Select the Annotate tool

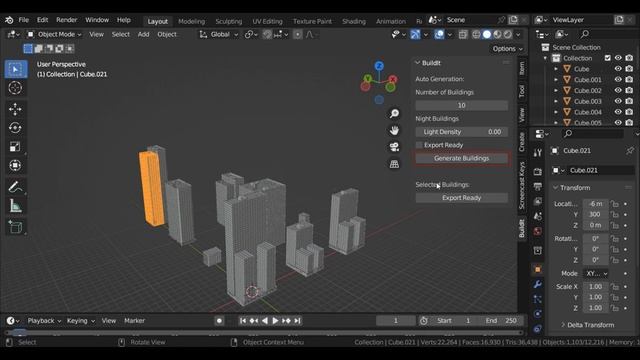[16, 187]
